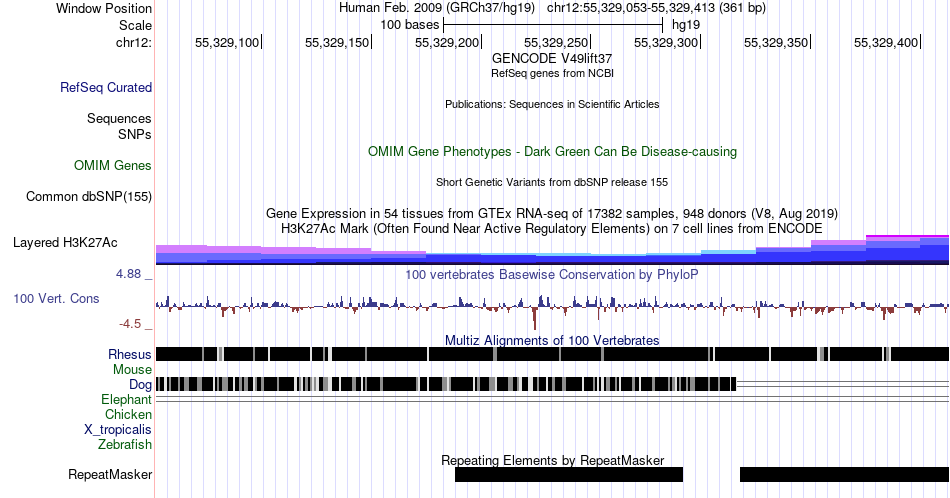Click the 55,329,350 ruler position

pos(777,42)
